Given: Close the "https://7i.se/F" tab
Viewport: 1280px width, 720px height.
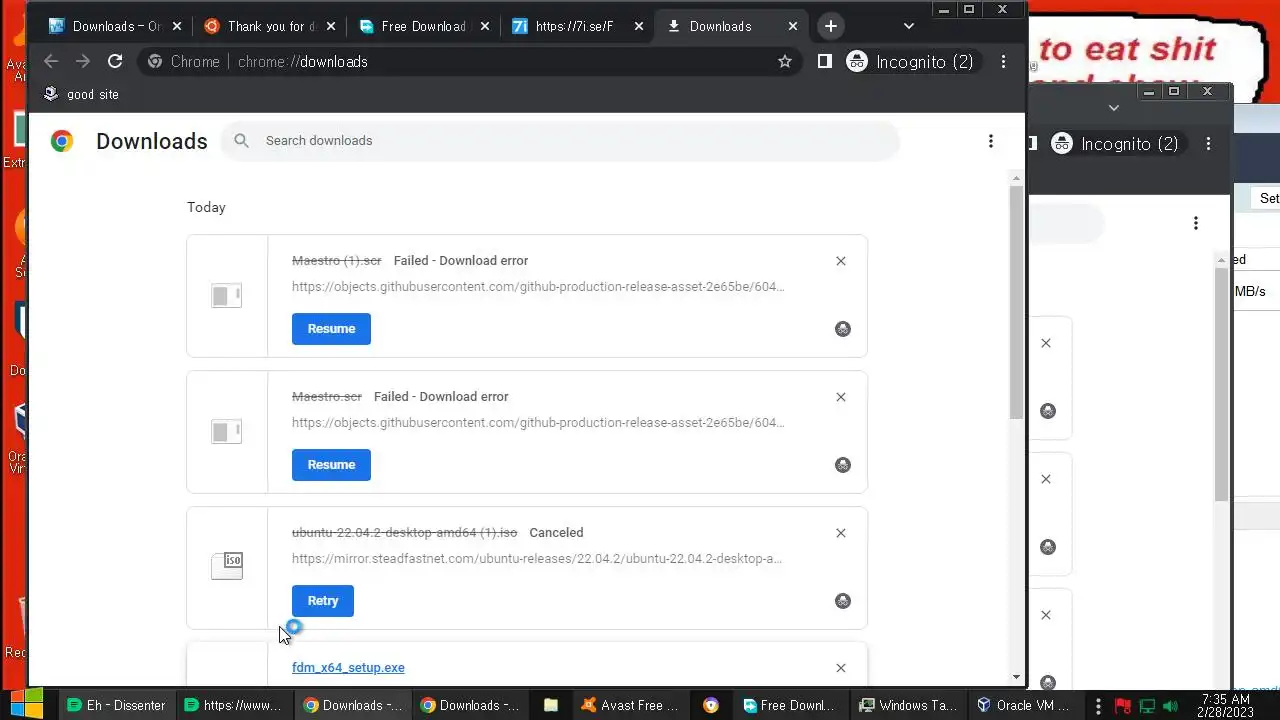Looking at the screenshot, I should [639, 26].
